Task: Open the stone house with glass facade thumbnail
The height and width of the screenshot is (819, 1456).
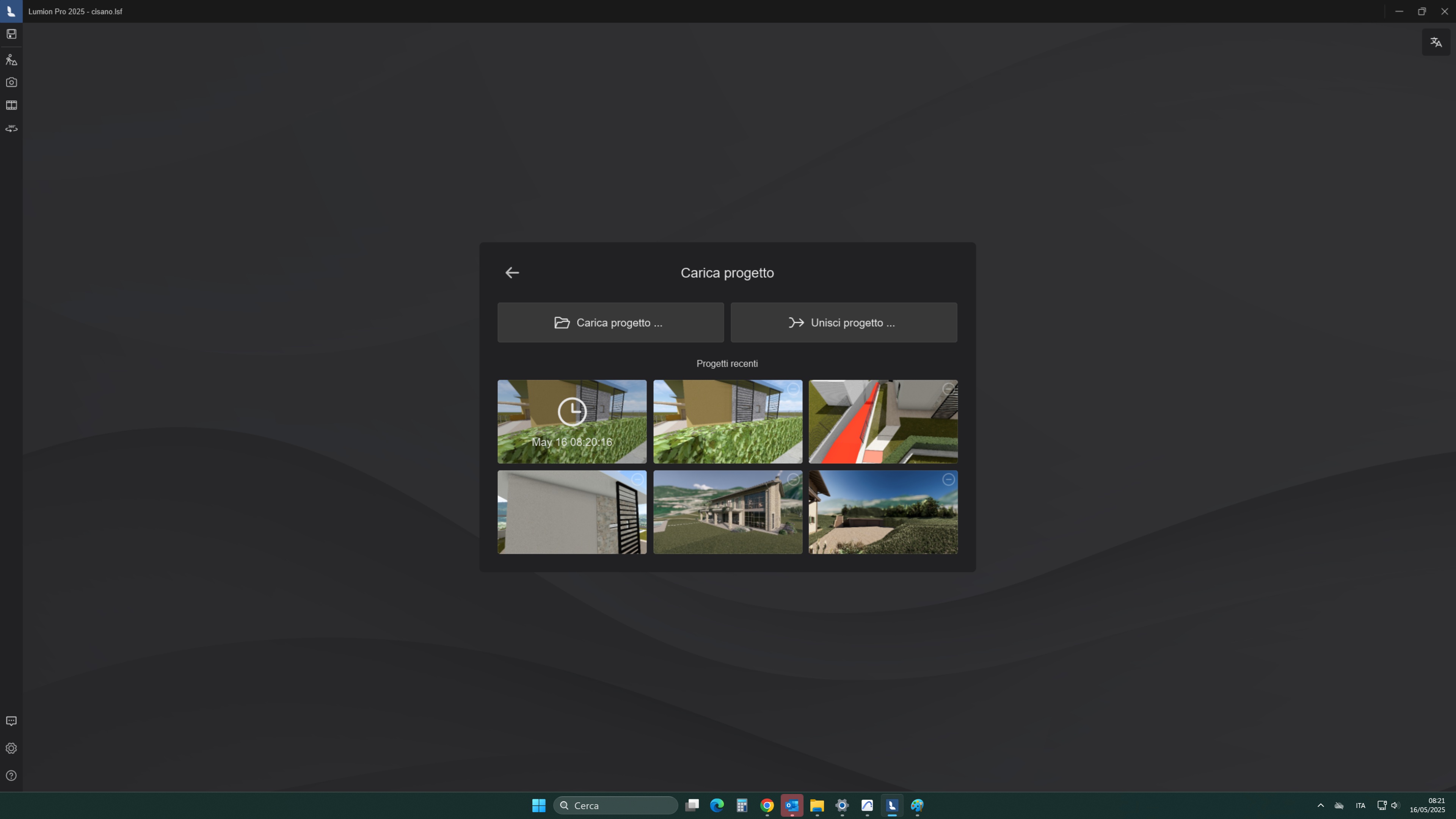Action: (x=728, y=512)
